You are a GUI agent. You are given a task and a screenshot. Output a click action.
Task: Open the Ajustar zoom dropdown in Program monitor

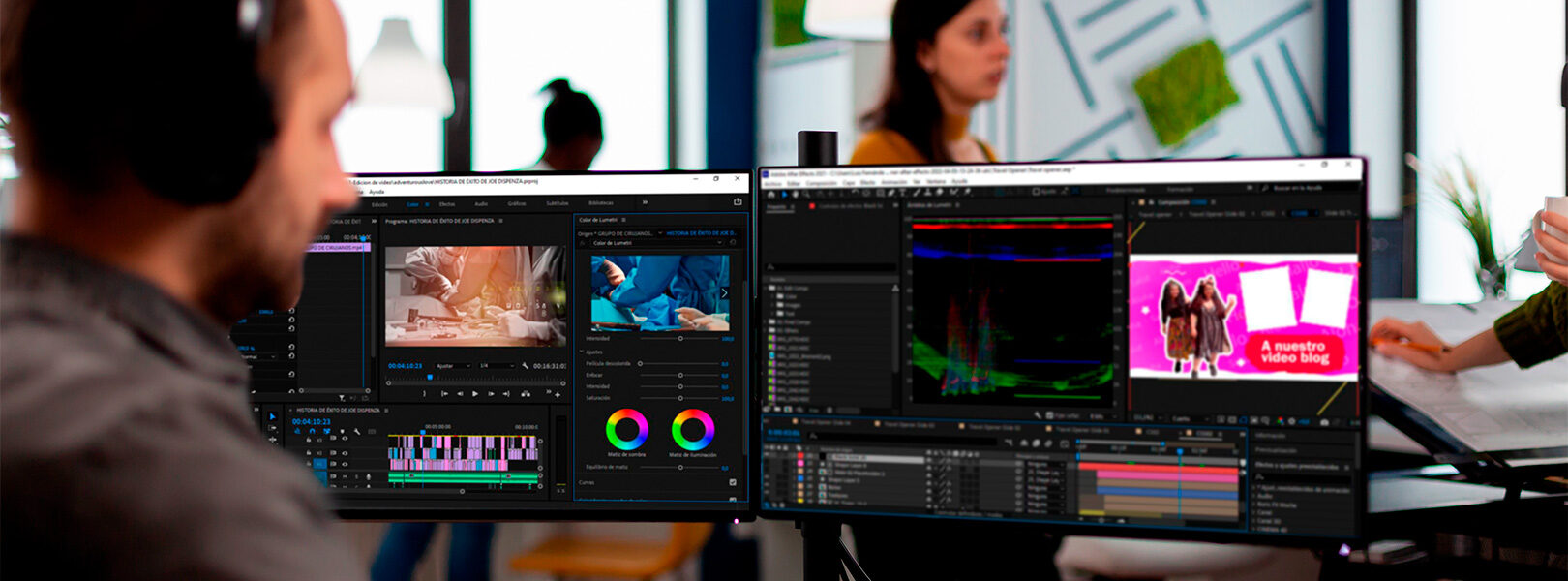click(452, 366)
